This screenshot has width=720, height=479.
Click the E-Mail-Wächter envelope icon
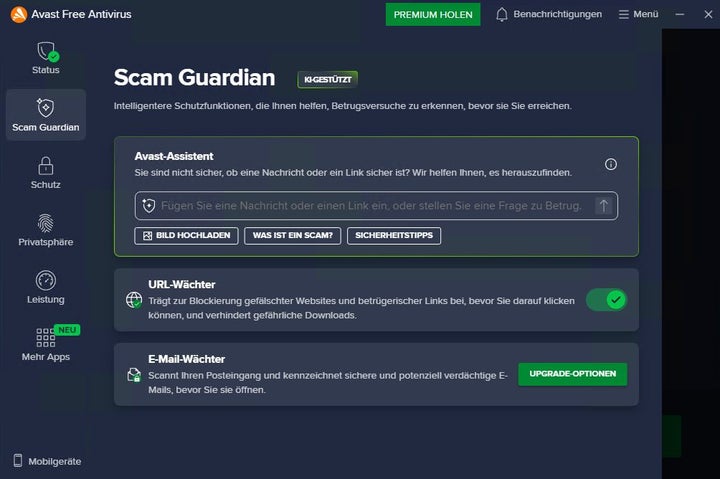pyautogui.click(x=133, y=374)
